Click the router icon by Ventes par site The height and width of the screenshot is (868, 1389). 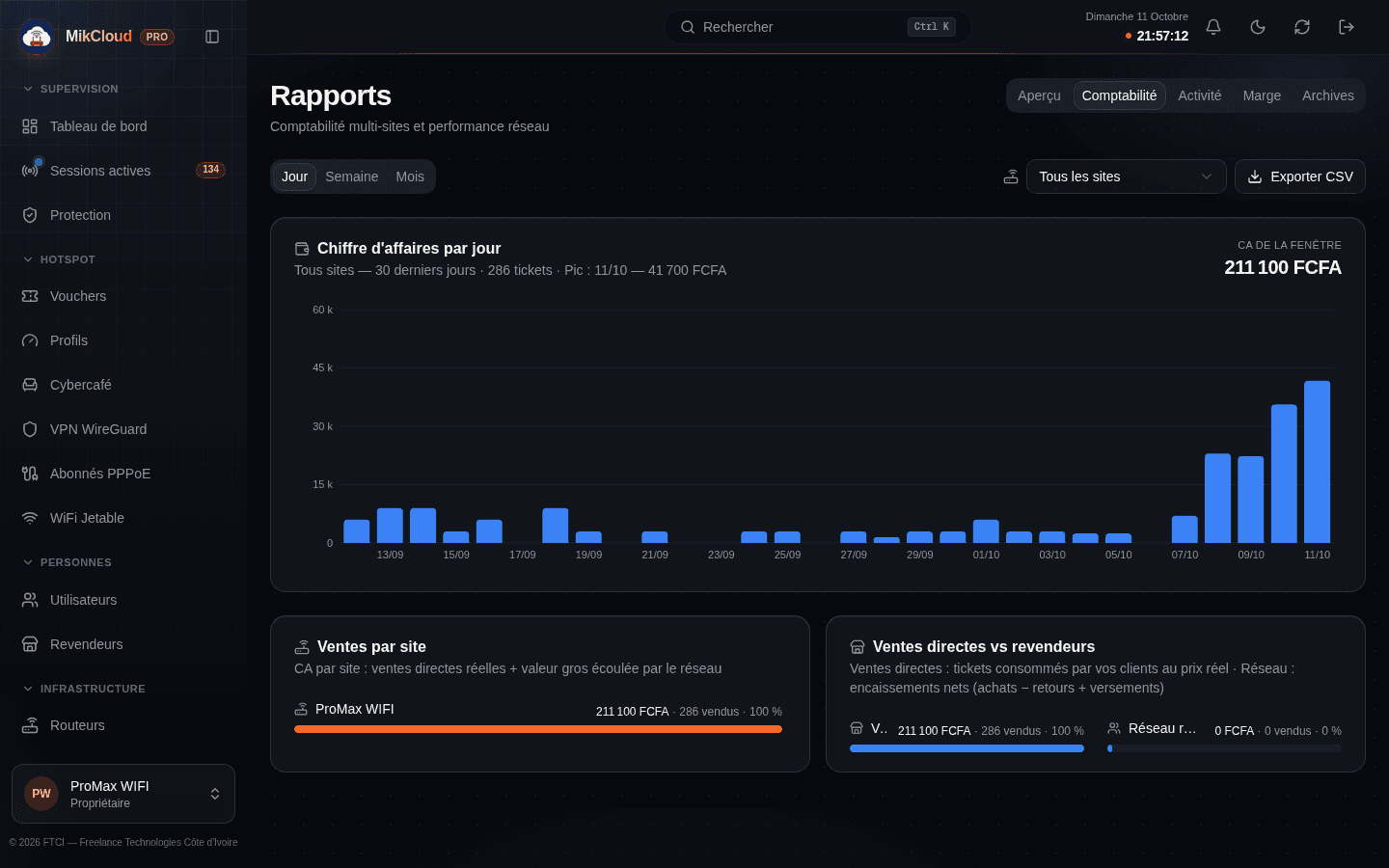pos(302,647)
